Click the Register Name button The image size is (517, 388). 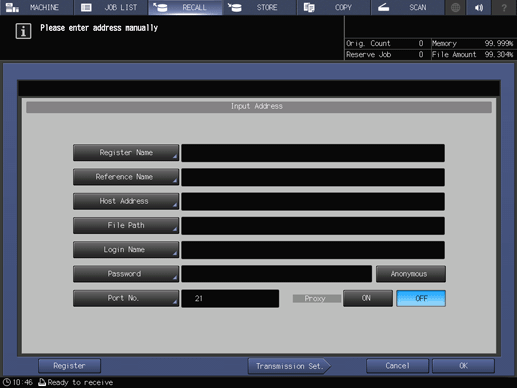tap(126, 153)
